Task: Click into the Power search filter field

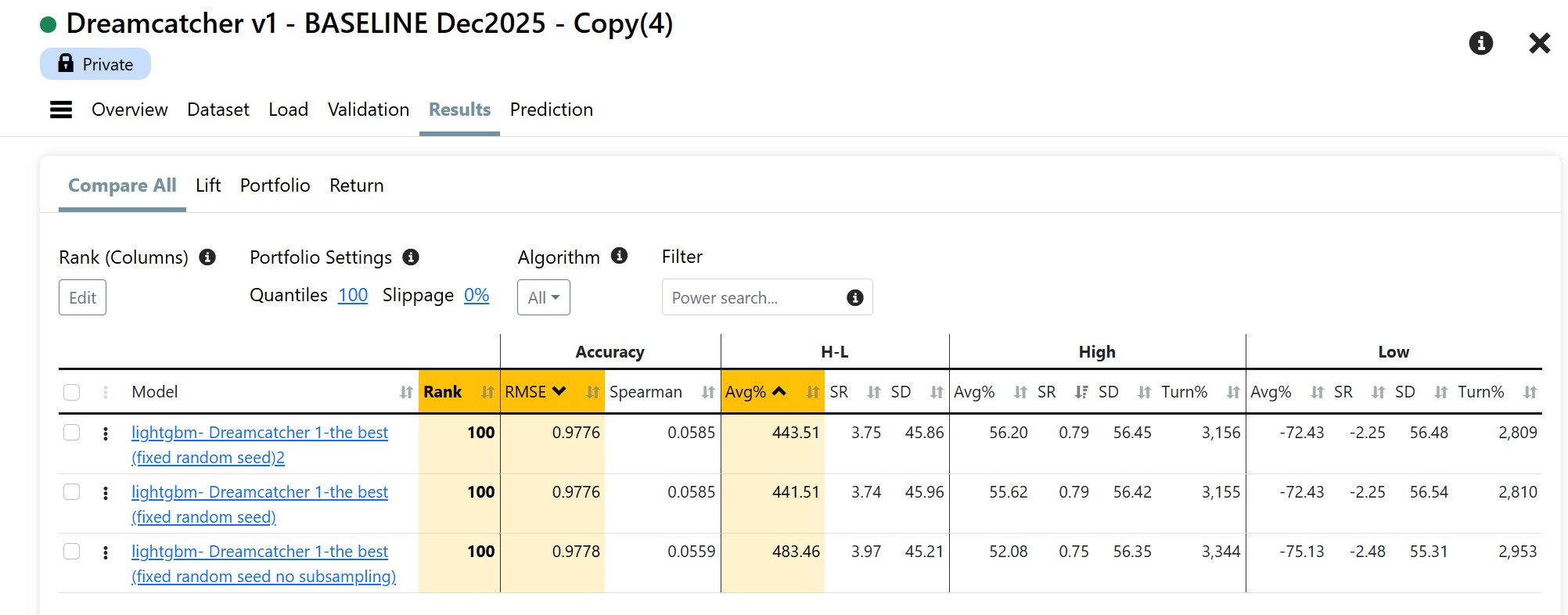Action: (751, 298)
